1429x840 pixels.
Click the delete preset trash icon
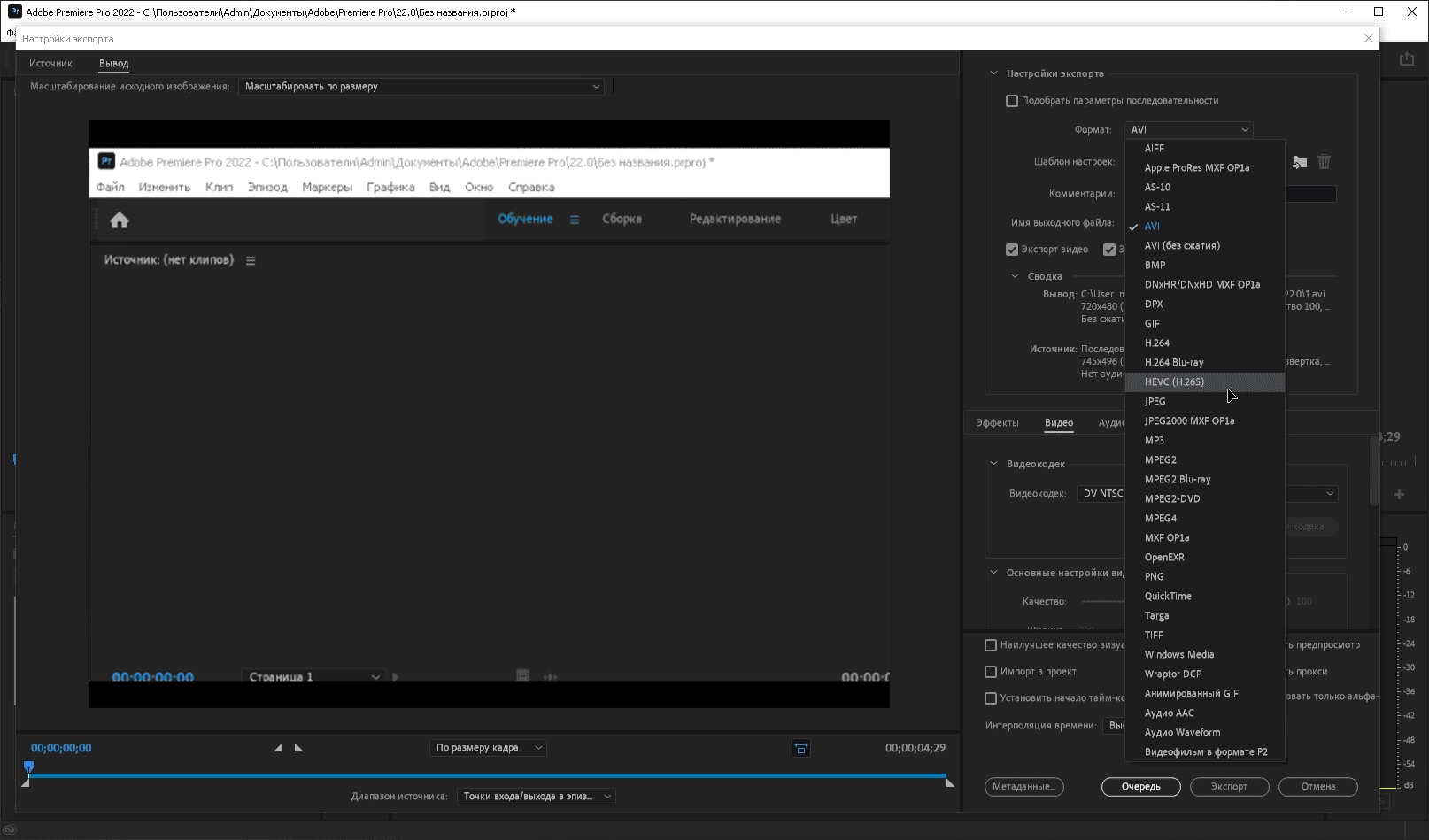point(1324,162)
